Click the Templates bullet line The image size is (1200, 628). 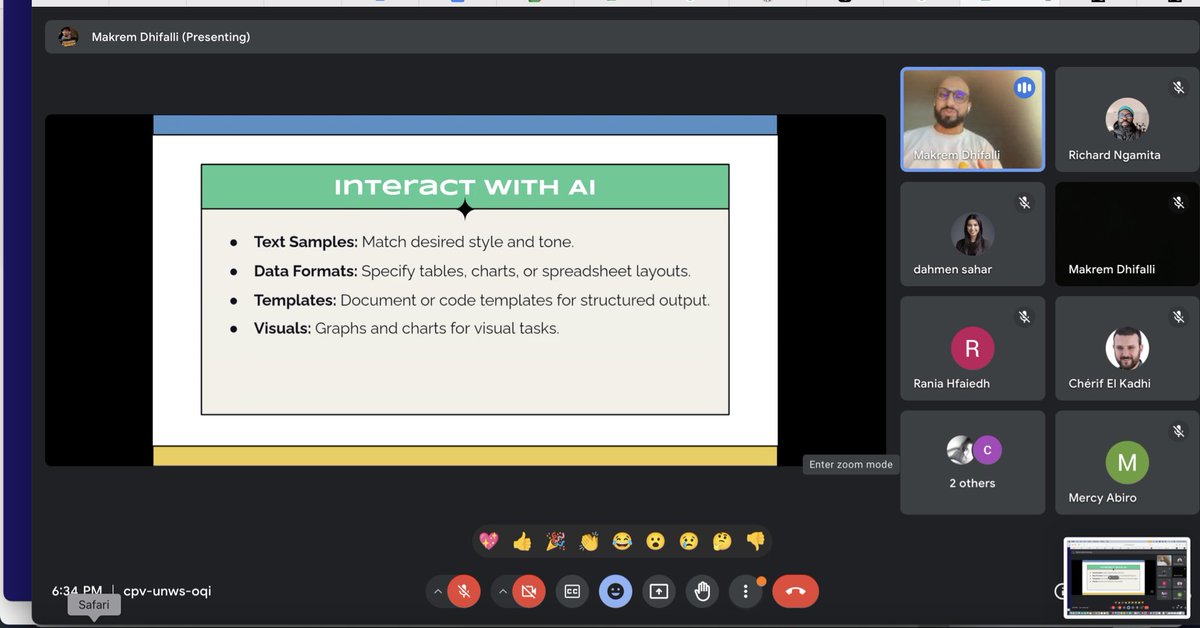pyautogui.click(x=482, y=300)
